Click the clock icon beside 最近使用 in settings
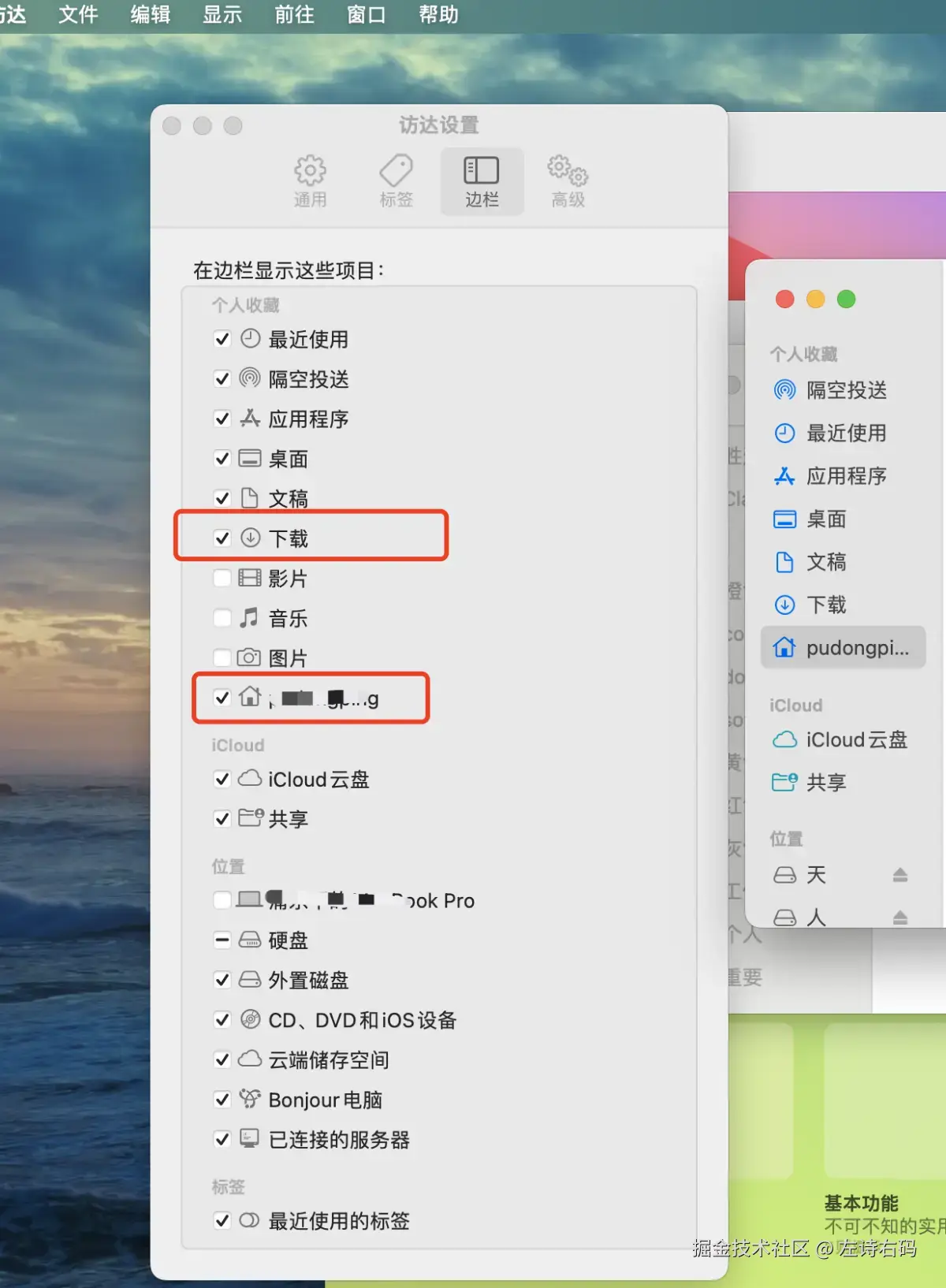This screenshot has width=946, height=1288. 250,339
